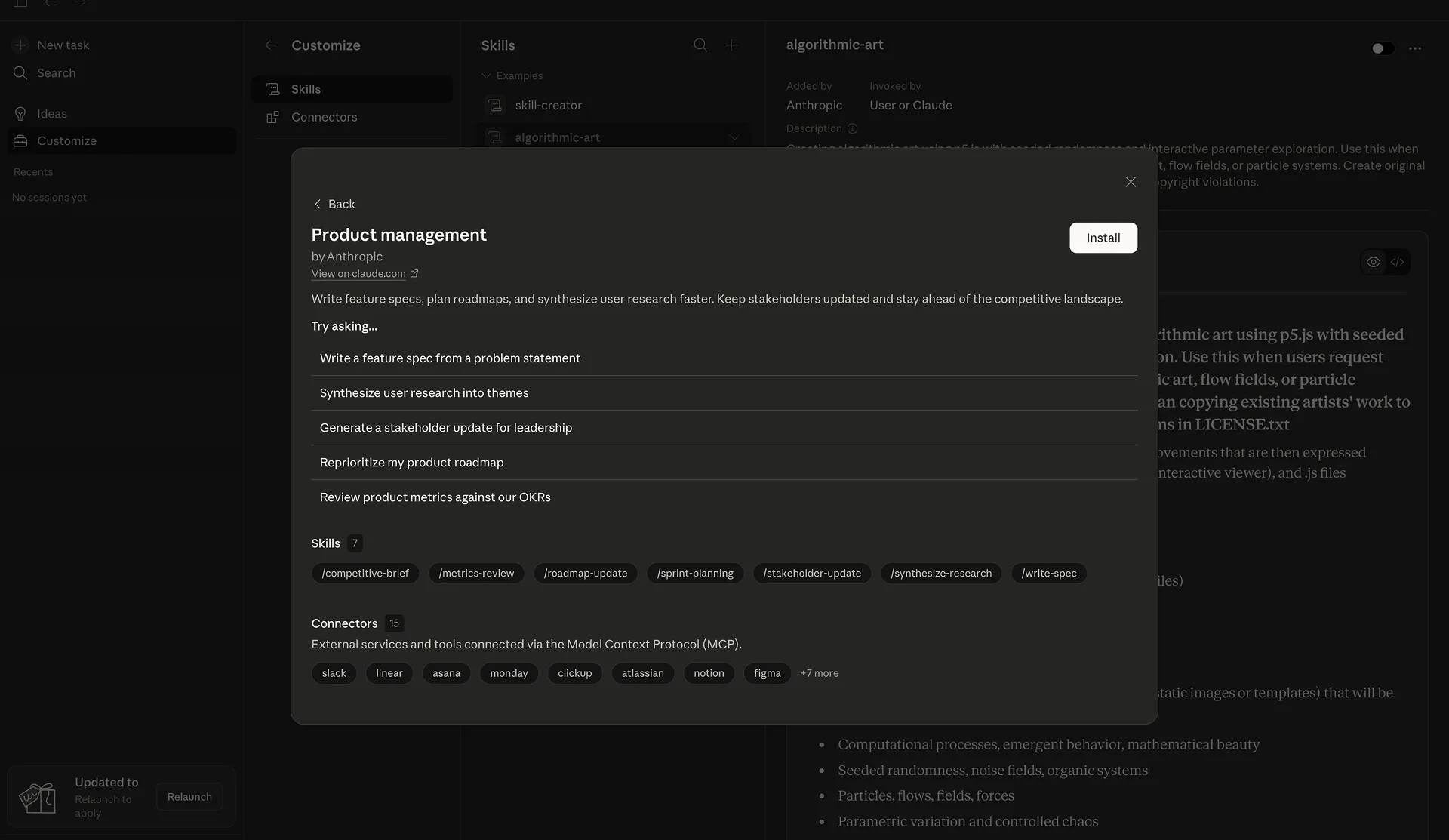Click the /synthesize-research skill chip
Image resolution: width=1449 pixels, height=840 pixels.
(941, 574)
